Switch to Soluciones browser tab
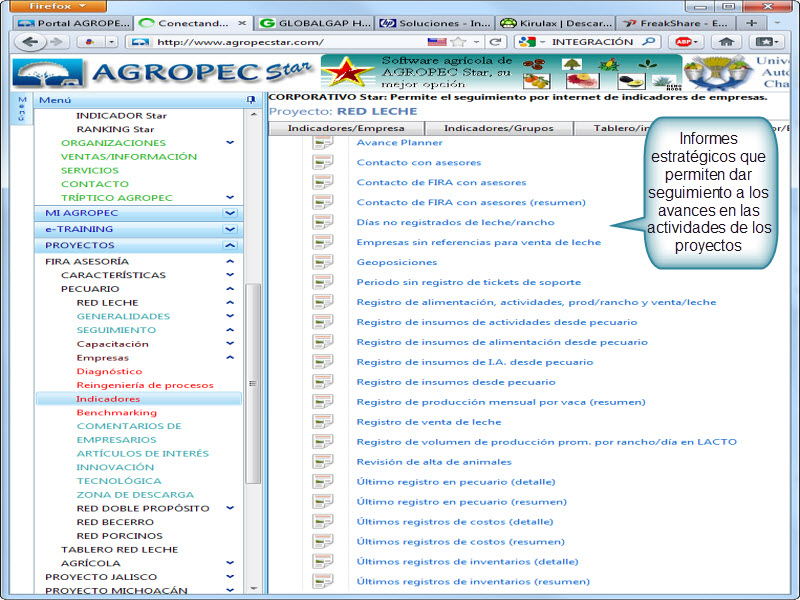The width and height of the screenshot is (800, 600). coord(435,23)
